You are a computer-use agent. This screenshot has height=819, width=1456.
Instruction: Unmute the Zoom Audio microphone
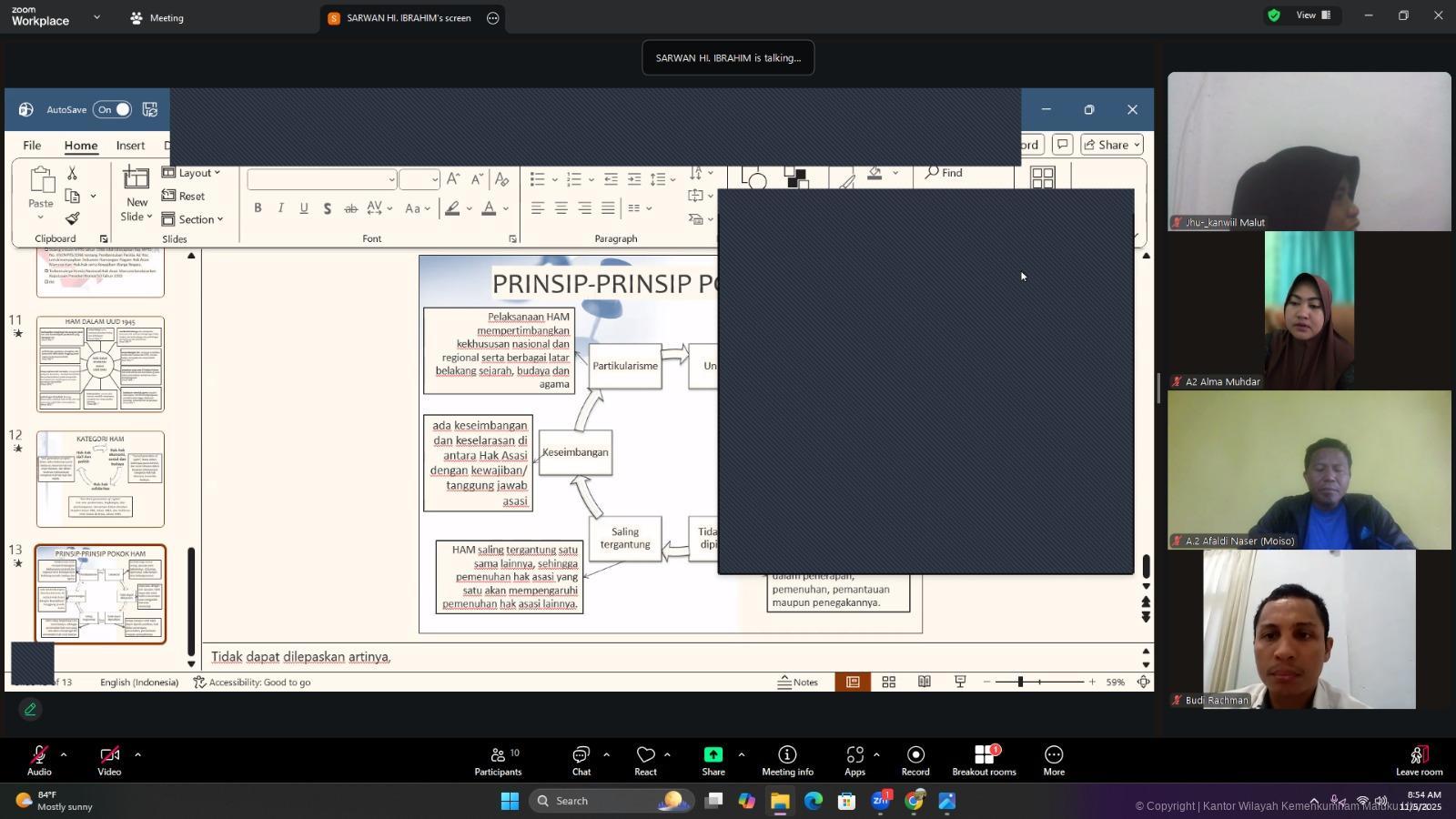click(39, 761)
